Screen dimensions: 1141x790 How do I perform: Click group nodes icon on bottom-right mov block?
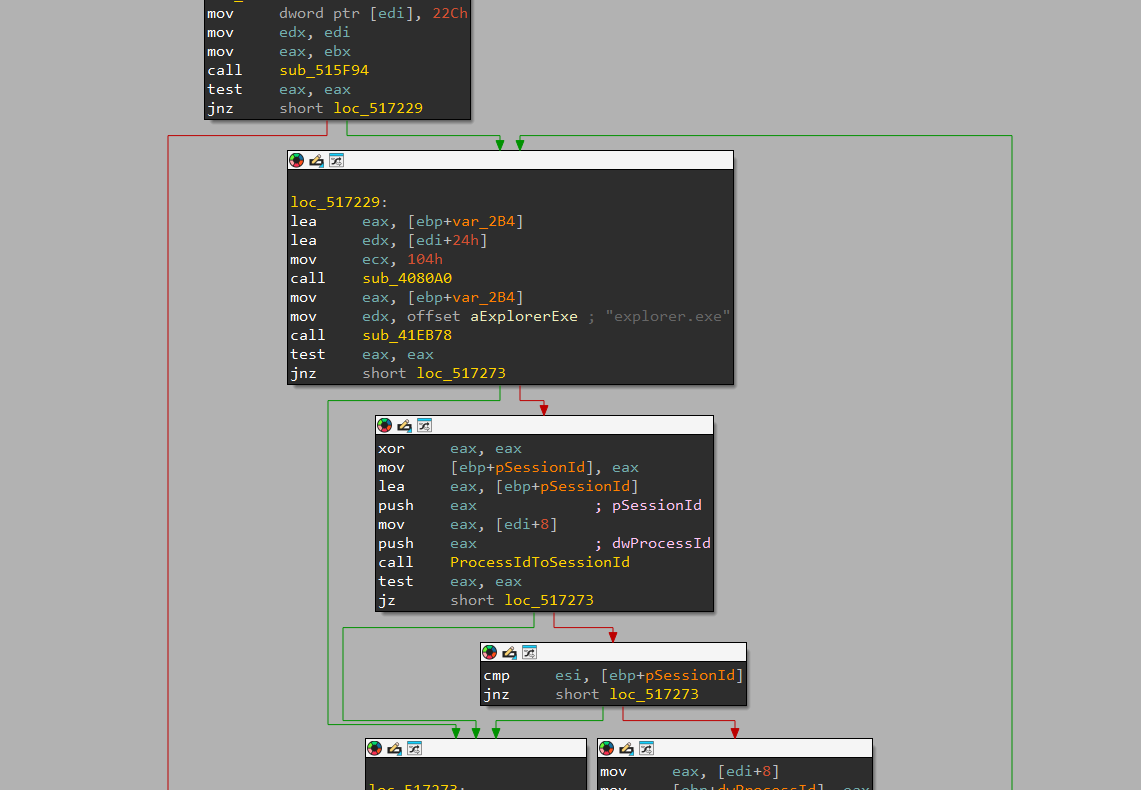[646, 748]
